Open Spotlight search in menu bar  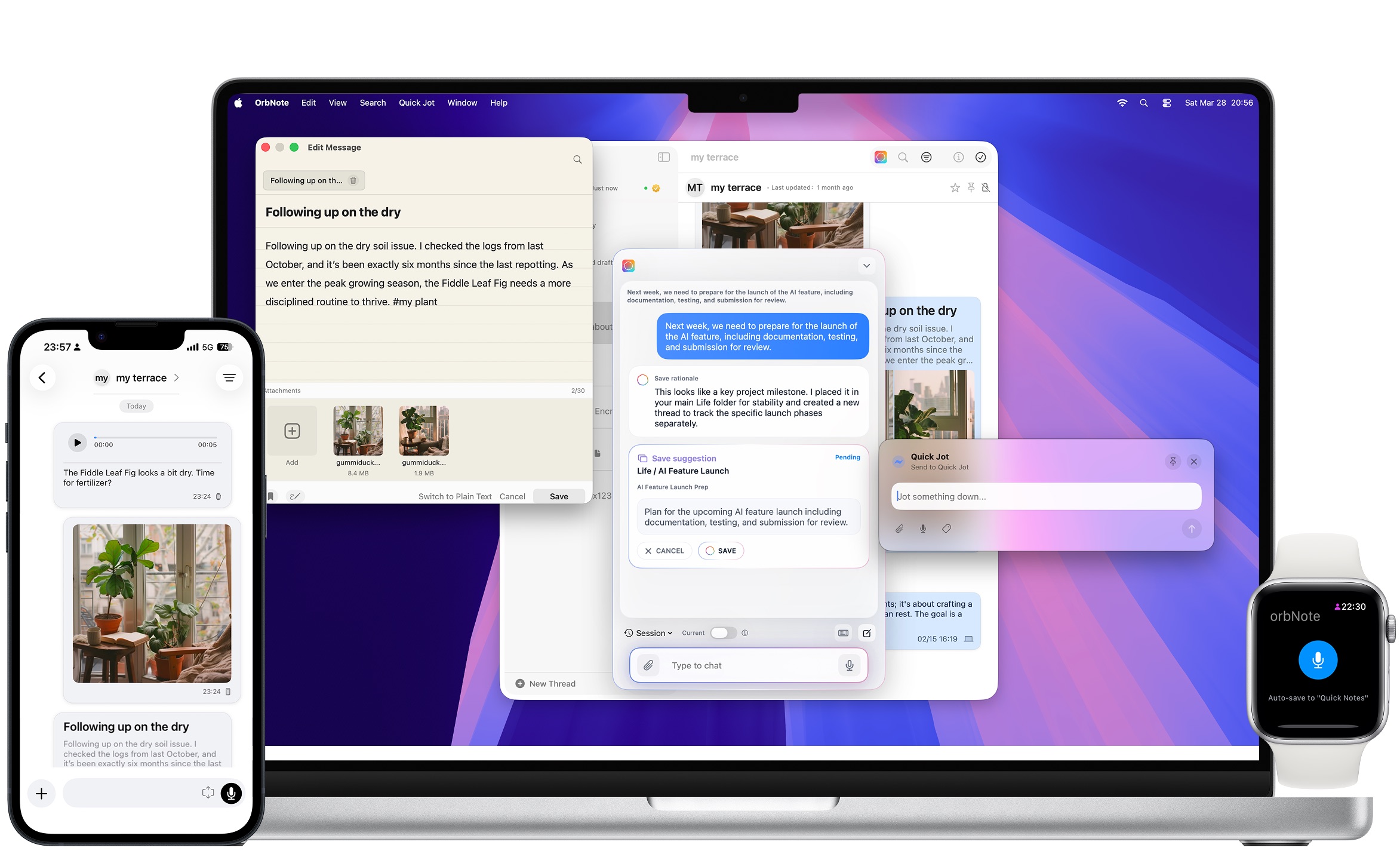point(1143,103)
